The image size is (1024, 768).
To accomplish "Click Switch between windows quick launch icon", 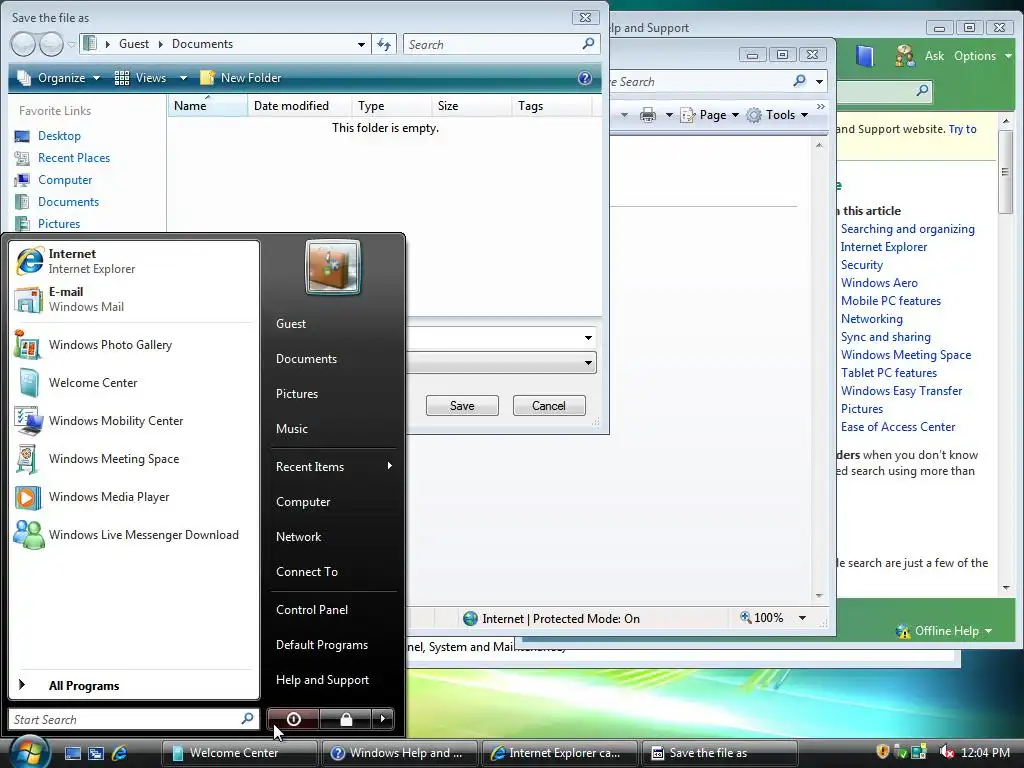I will [x=96, y=753].
